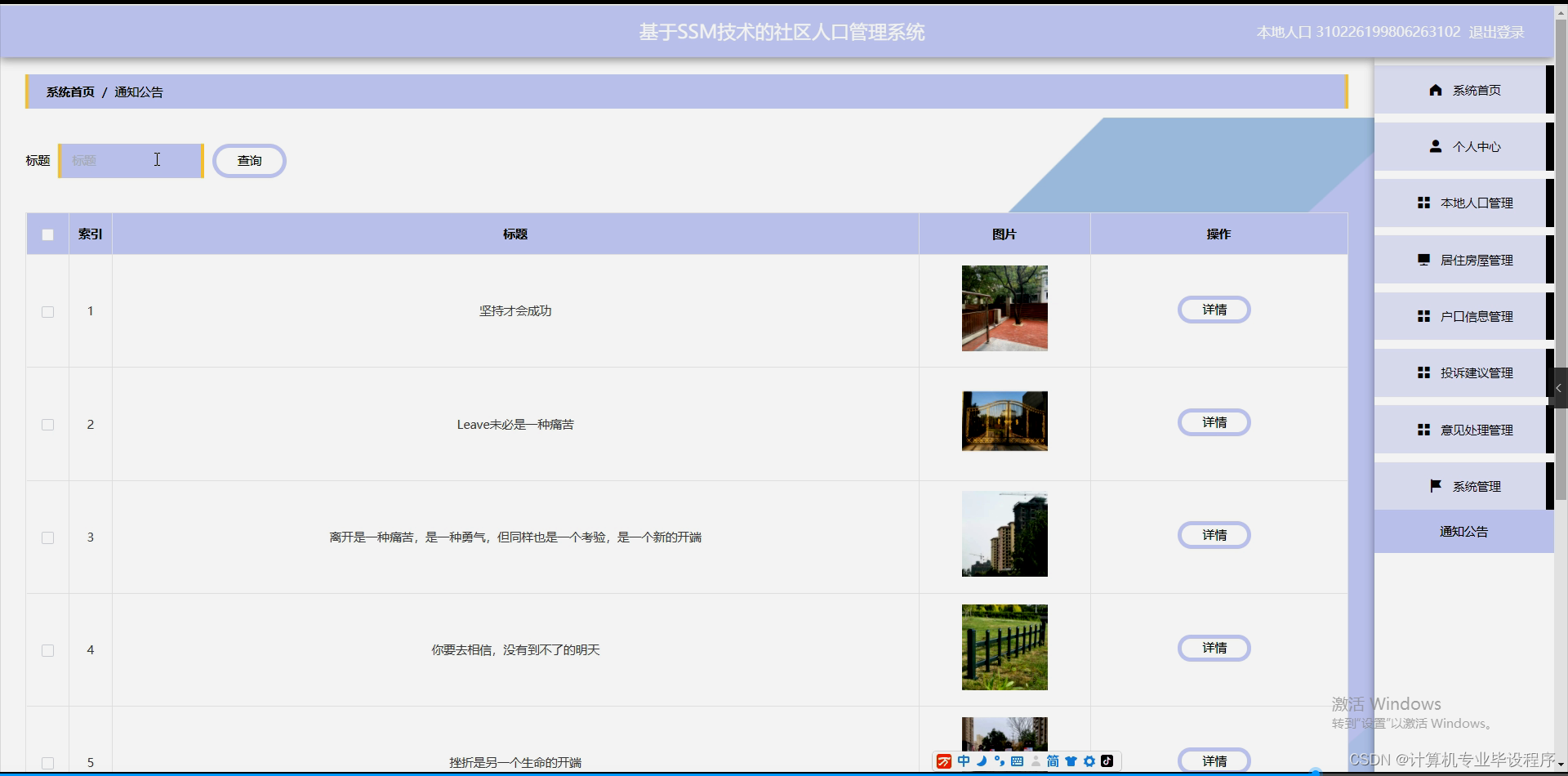Toggle the 中 Chinese/English input switch
Screen dimensions: 1568x776
click(x=964, y=761)
